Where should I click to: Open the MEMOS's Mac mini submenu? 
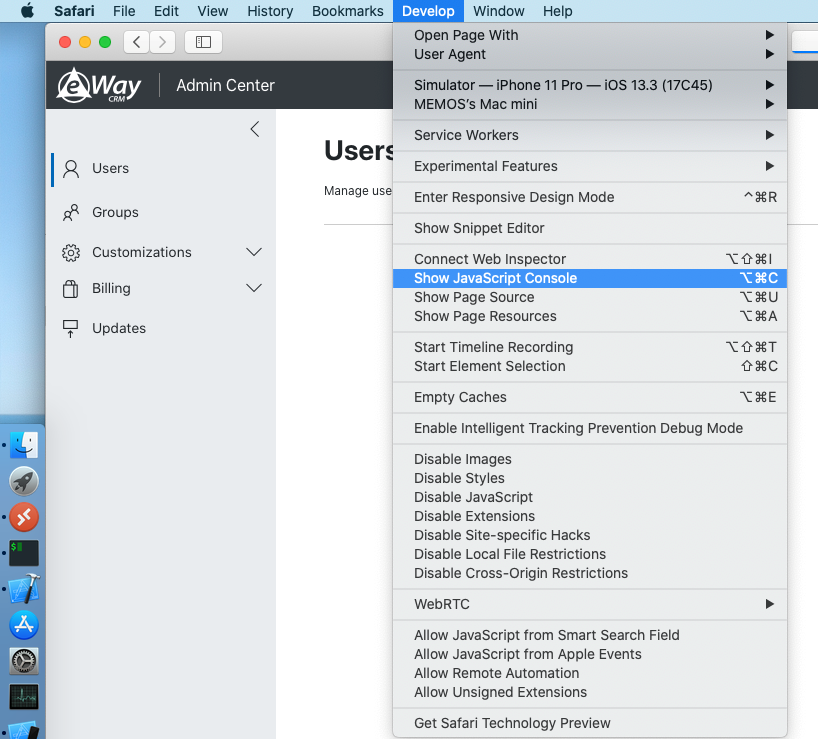click(590, 104)
